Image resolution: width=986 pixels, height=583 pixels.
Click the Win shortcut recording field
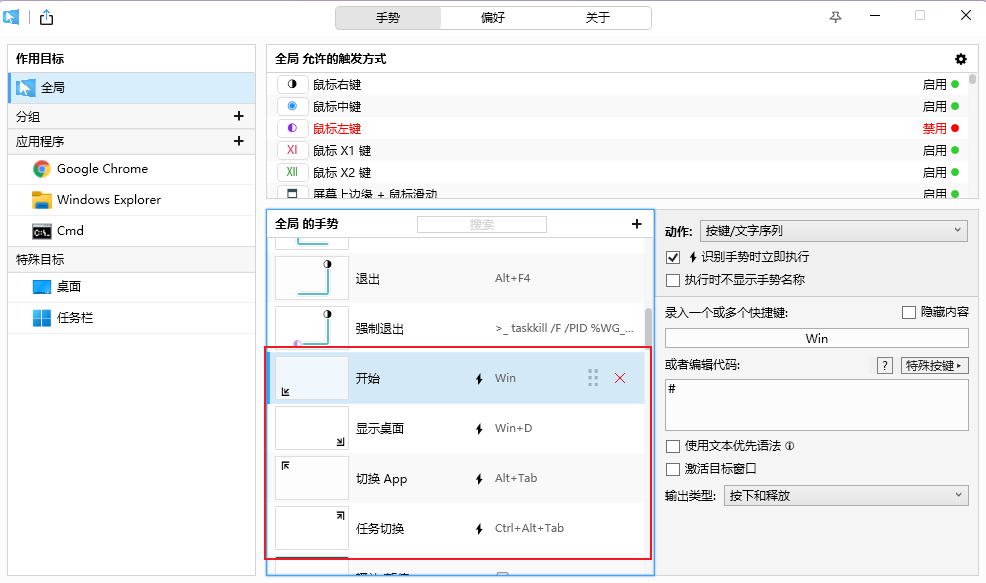(817, 338)
